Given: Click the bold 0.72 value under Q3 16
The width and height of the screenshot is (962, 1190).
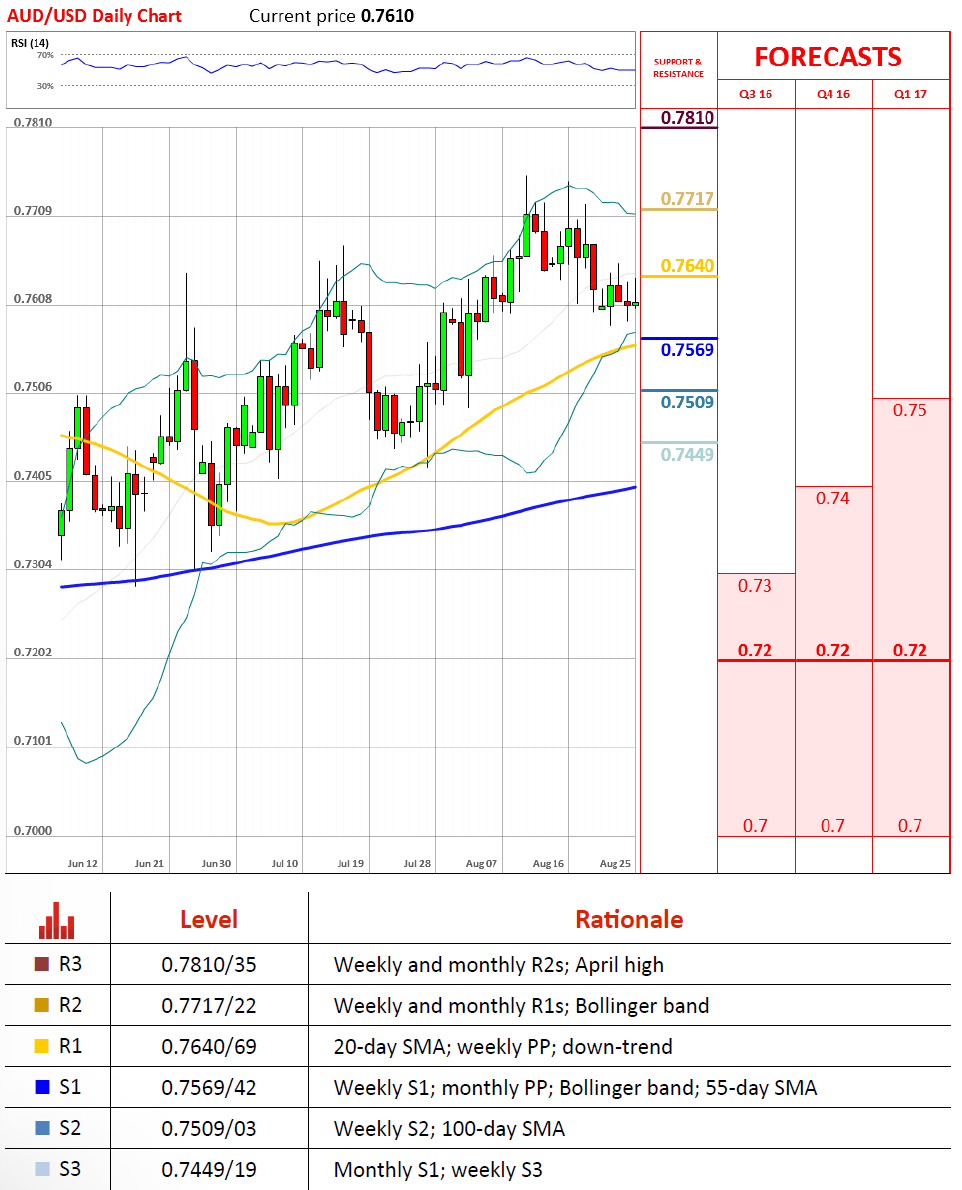Looking at the screenshot, I should click(755, 650).
